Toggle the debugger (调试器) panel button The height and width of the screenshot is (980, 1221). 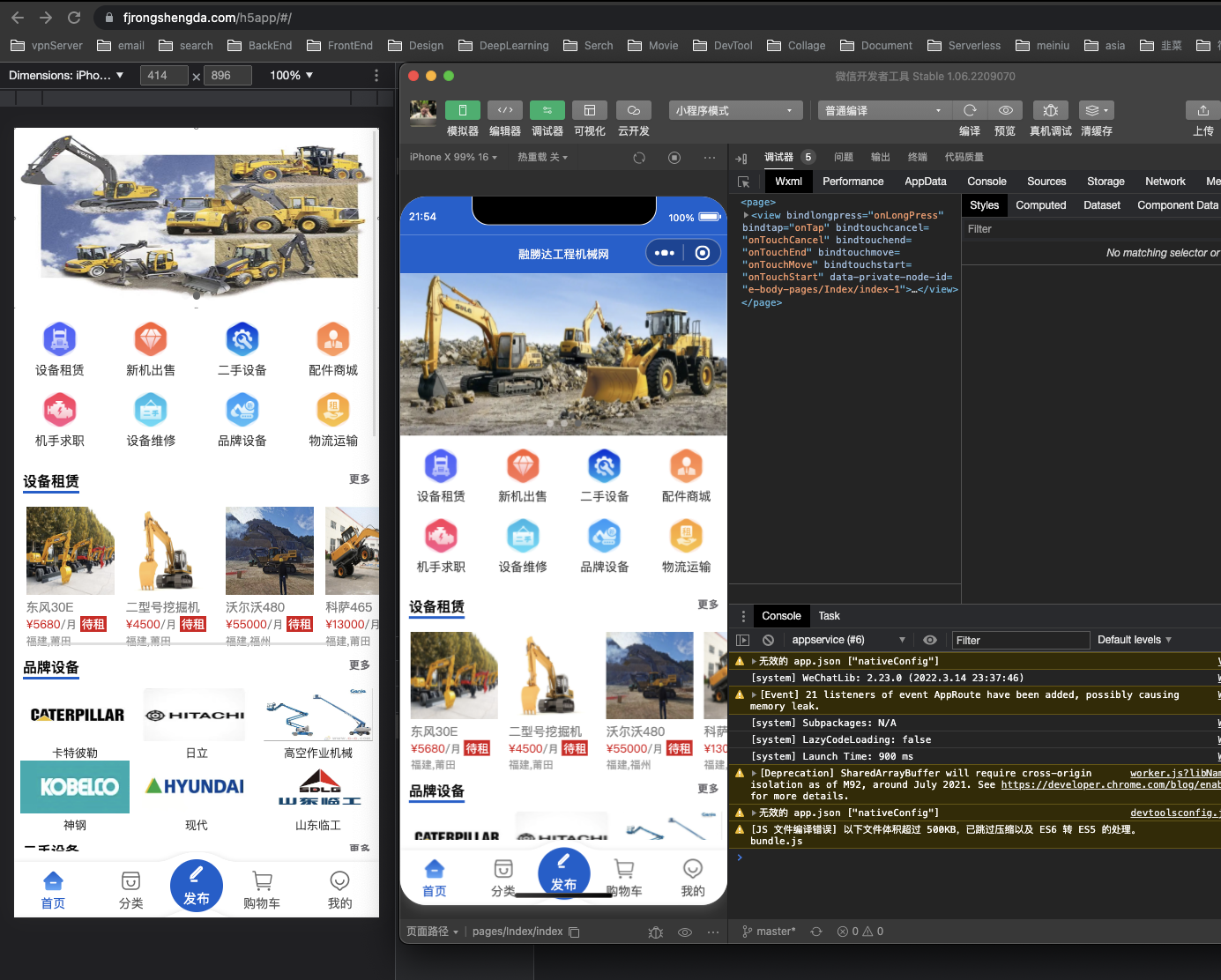[547, 110]
